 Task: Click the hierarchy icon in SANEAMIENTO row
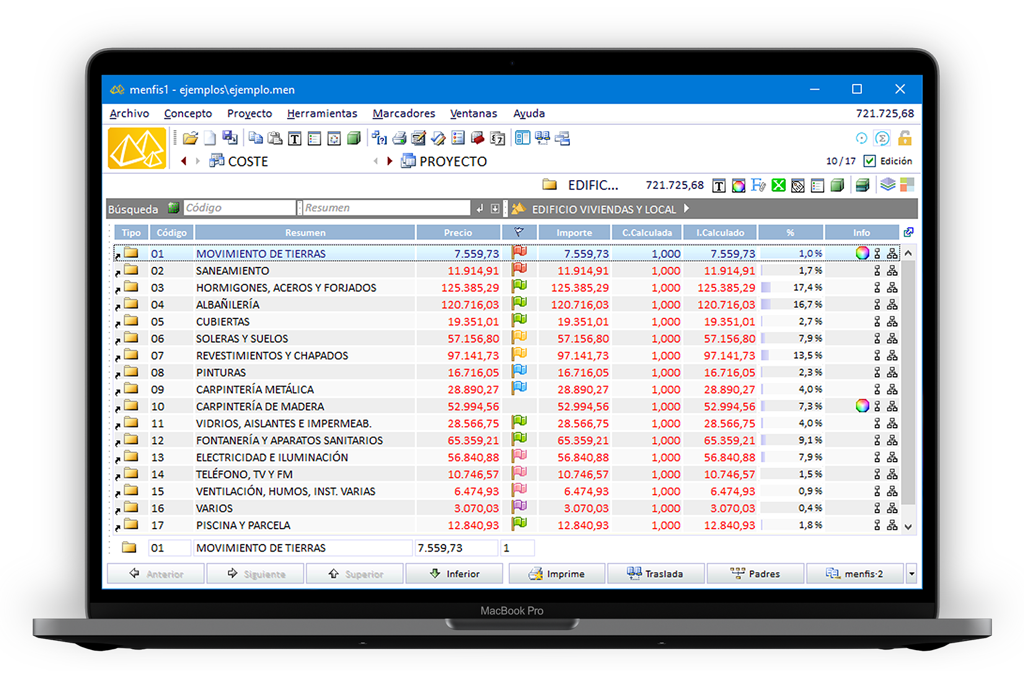(x=892, y=270)
